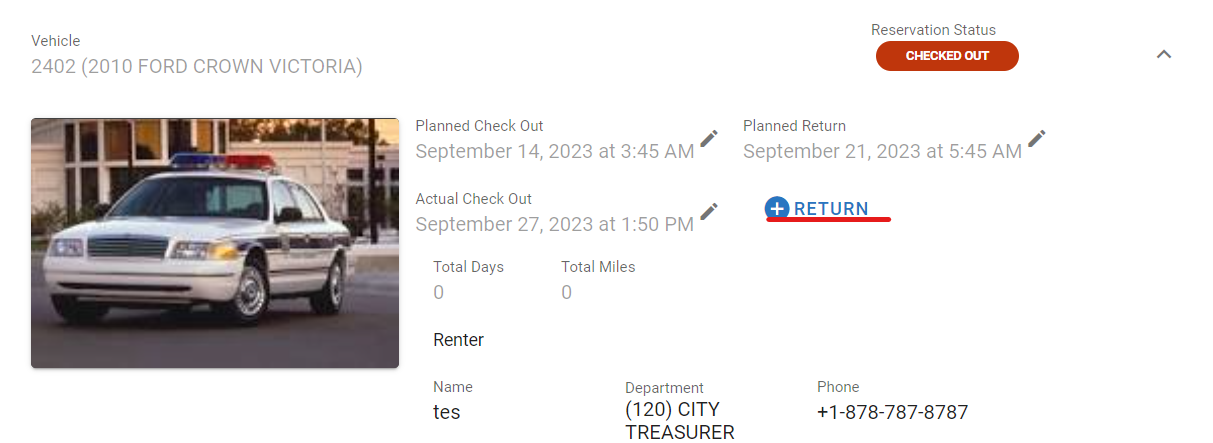Image resolution: width=1213 pixels, height=443 pixels.
Task: Edit the Actual Check Out pencil icon
Action: click(x=709, y=212)
